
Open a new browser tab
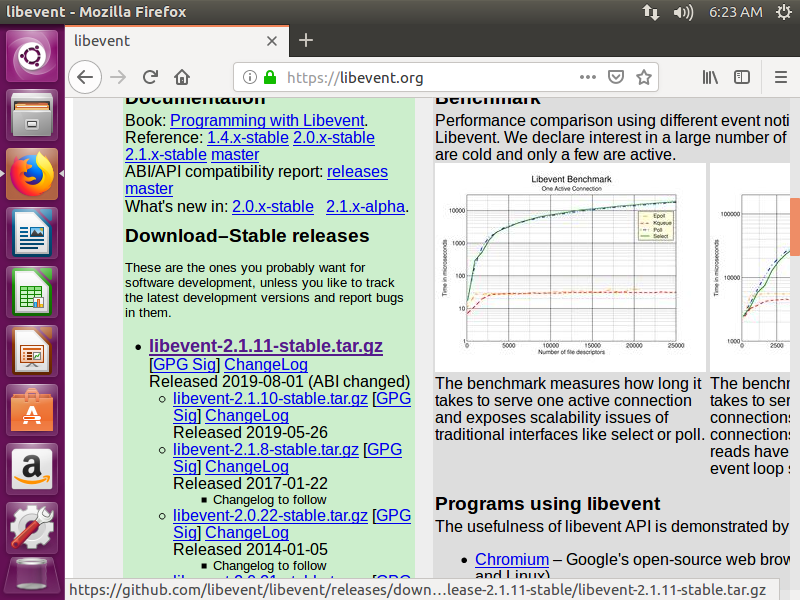(x=306, y=40)
